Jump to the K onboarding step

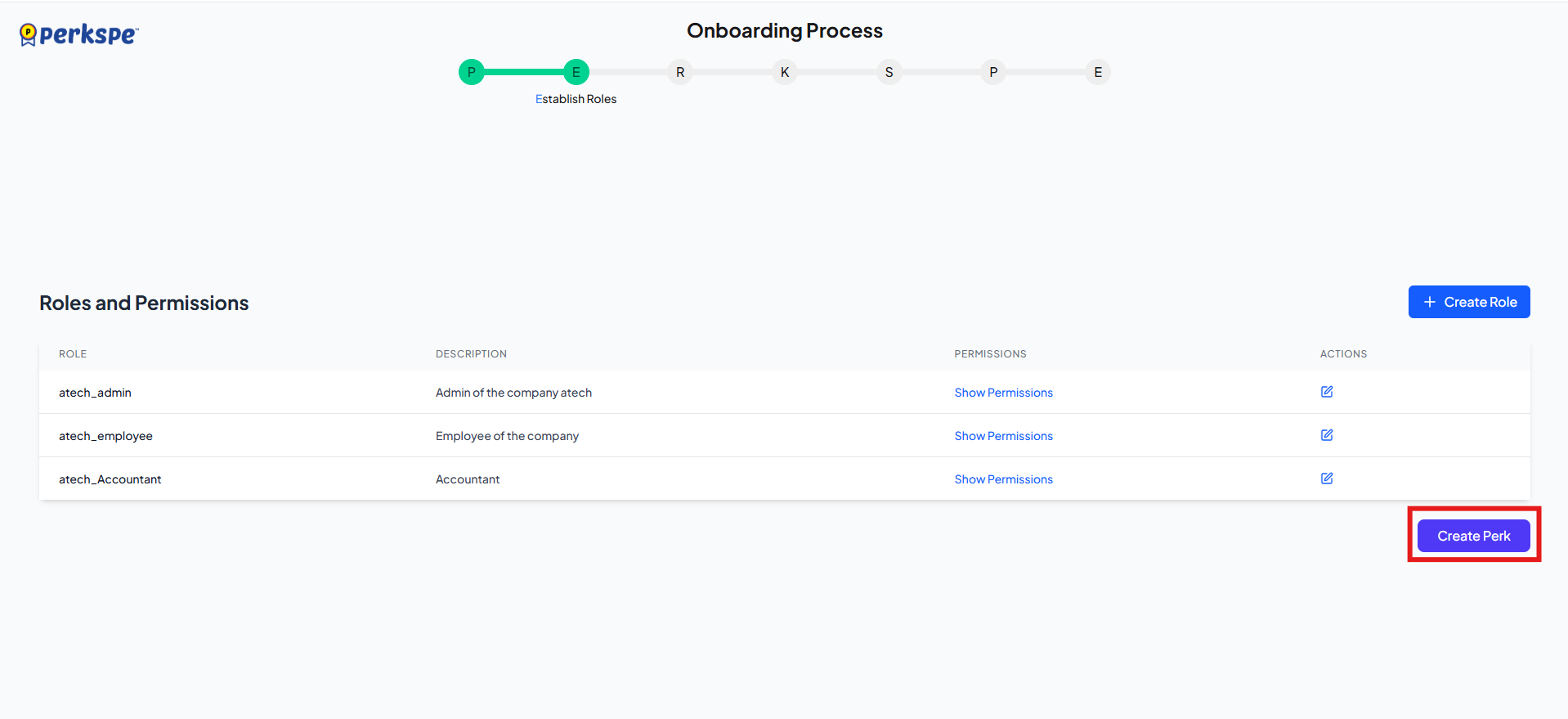pos(785,72)
